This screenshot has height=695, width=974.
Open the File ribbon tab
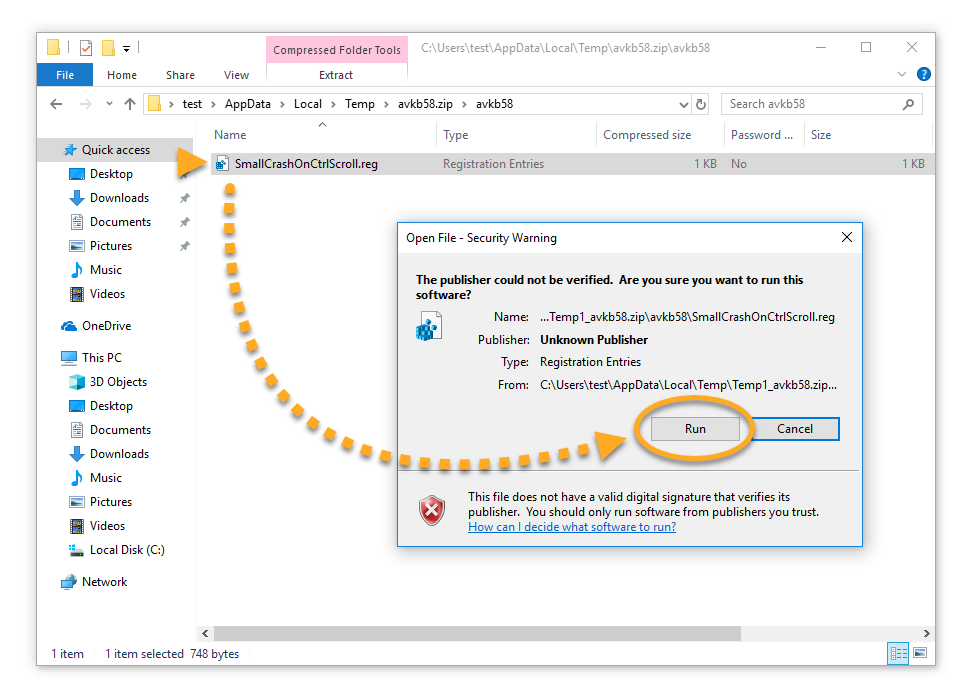tap(65, 75)
